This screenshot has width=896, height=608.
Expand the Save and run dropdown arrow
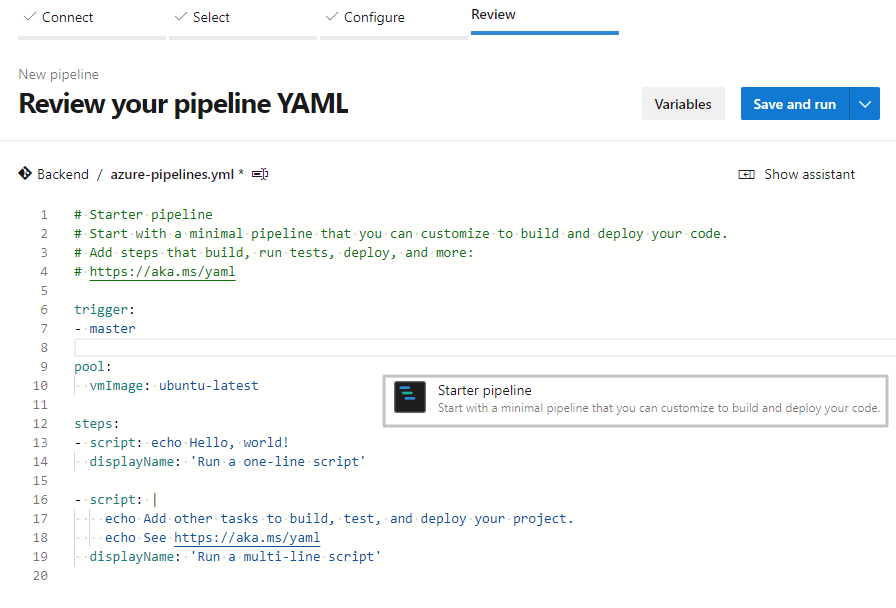(x=865, y=104)
